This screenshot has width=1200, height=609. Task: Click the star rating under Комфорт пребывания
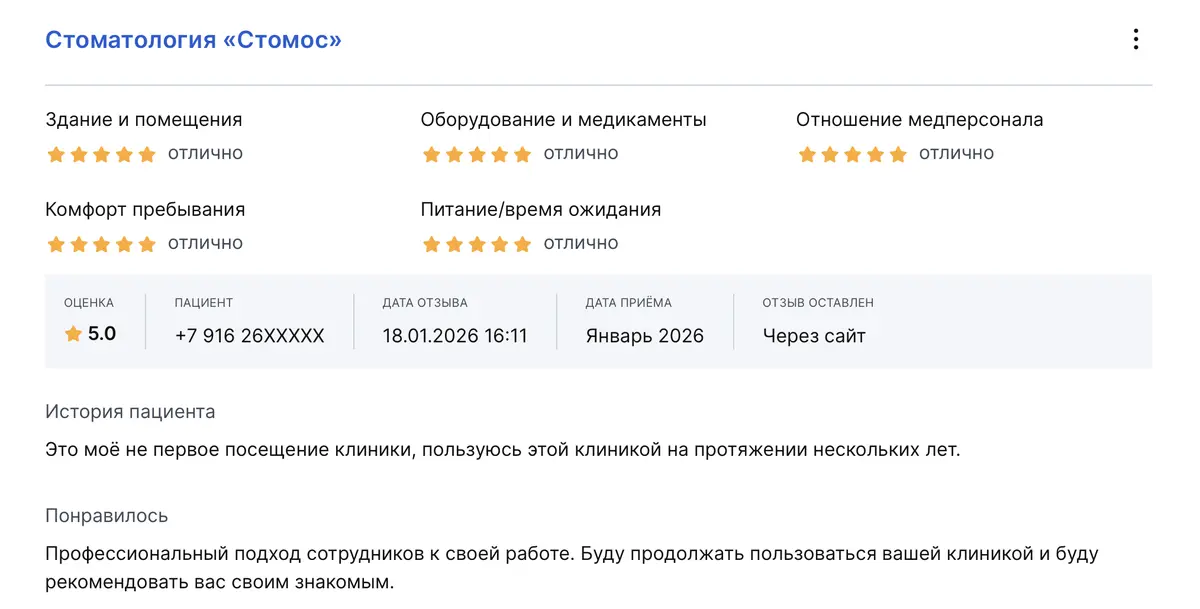102,244
